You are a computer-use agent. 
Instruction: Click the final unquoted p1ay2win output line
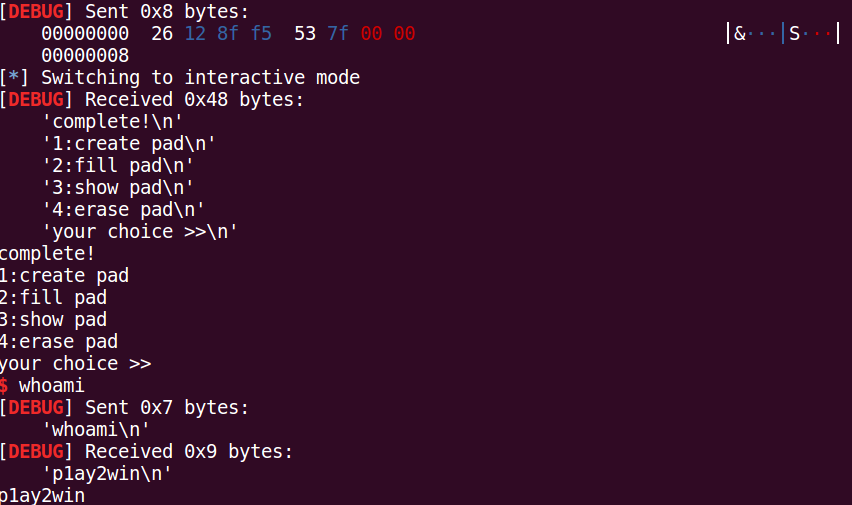[x=42, y=495]
